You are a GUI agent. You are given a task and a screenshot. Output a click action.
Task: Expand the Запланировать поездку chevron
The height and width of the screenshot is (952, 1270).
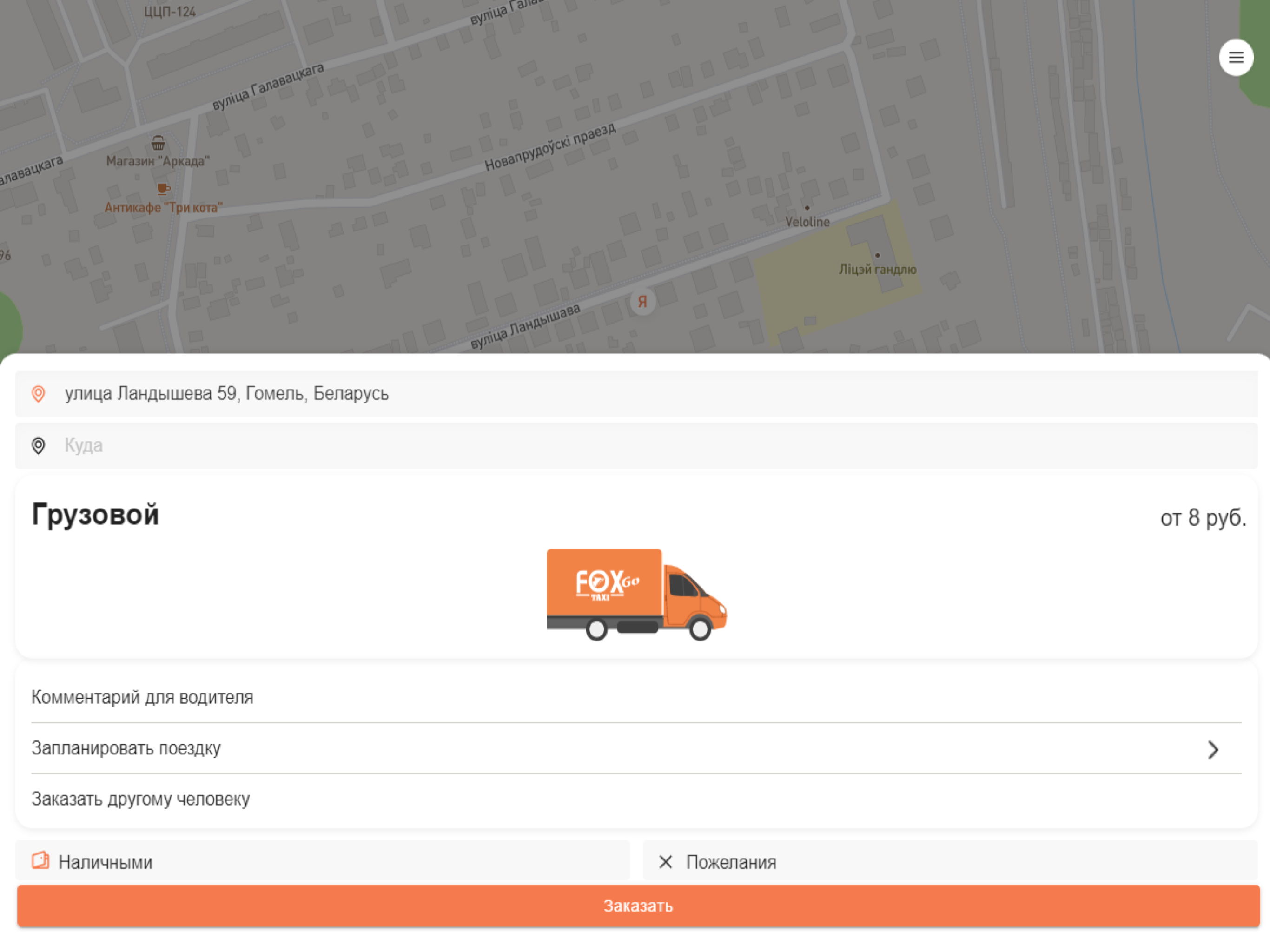coord(1213,749)
